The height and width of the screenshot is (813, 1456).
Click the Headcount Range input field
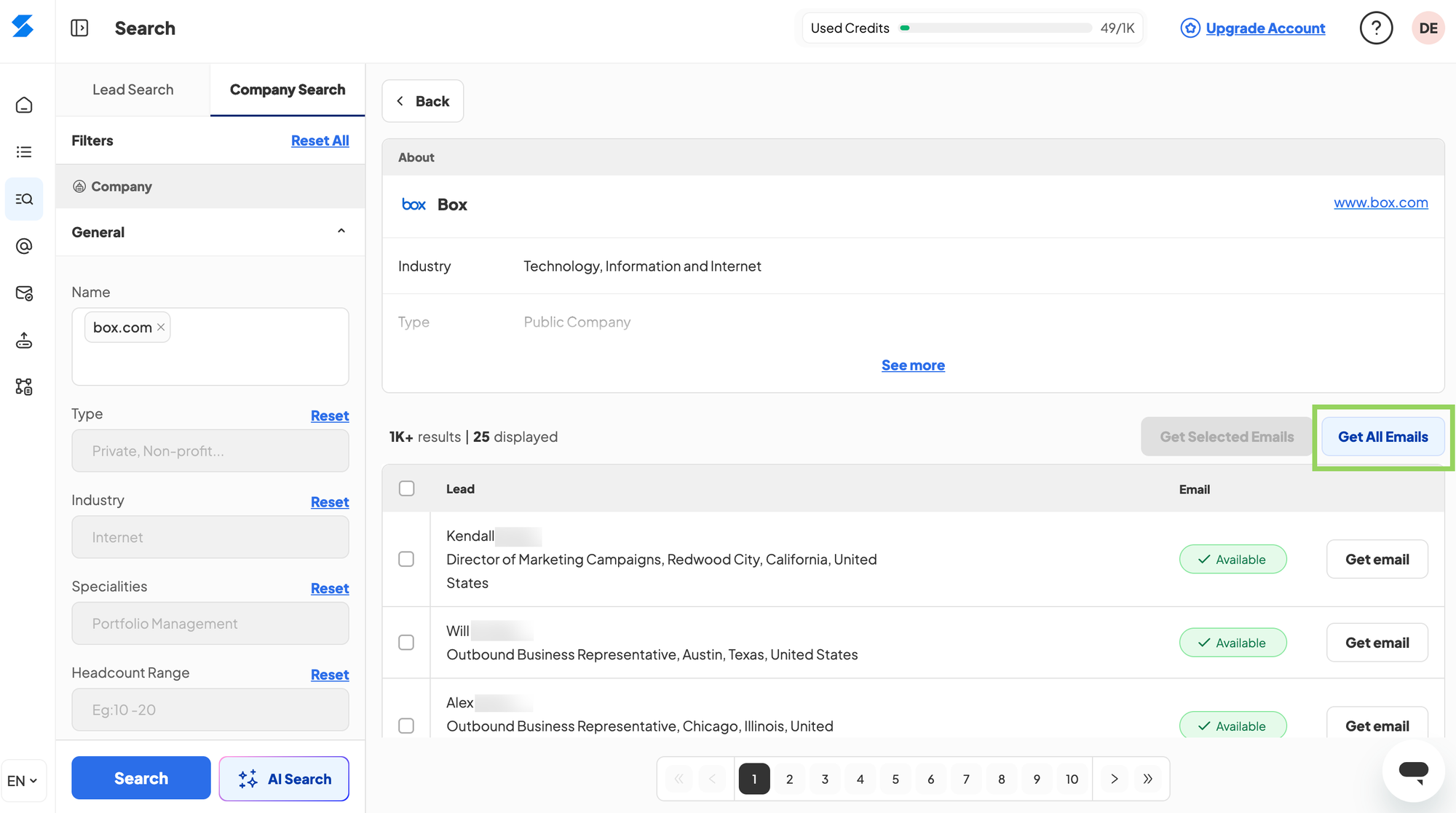click(210, 710)
